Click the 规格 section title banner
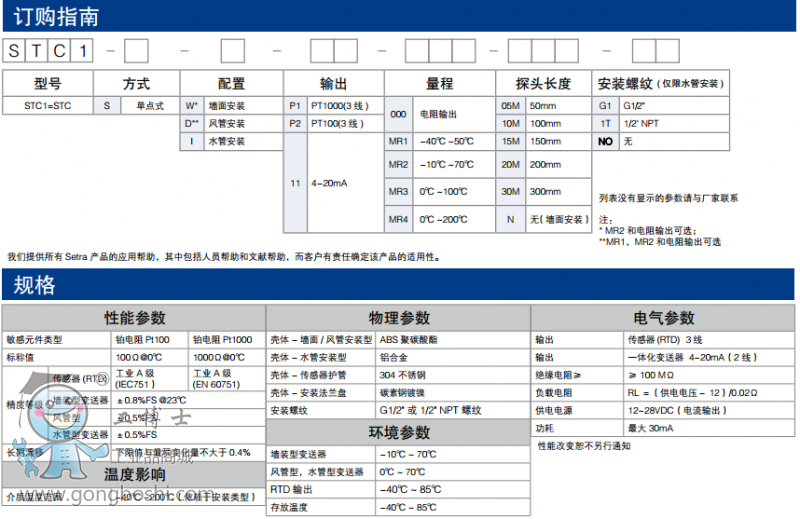800x519 pixels. (34, 284)
